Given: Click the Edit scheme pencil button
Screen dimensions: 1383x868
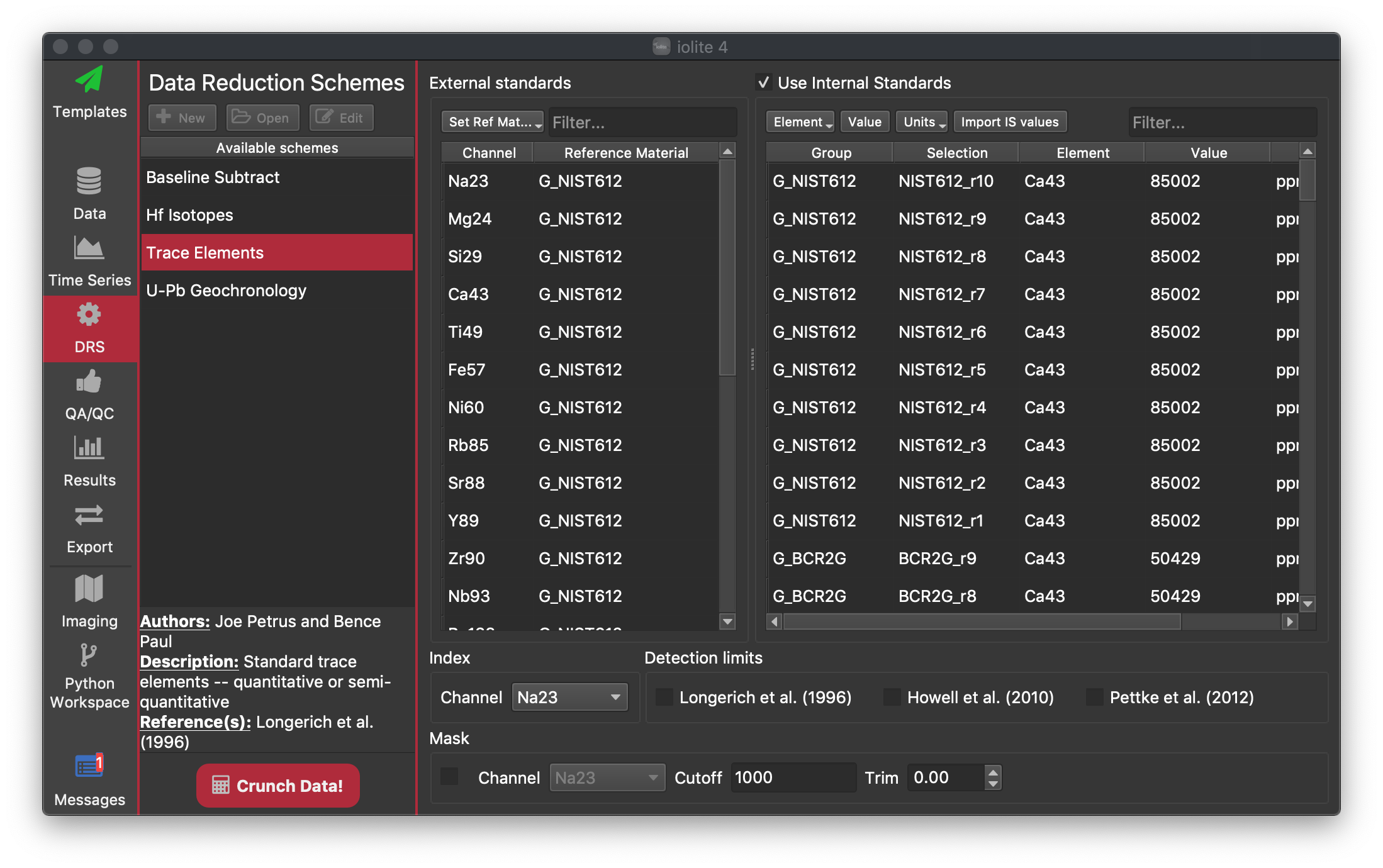Looking at the screenshot, I should click(x=341, y=118).
